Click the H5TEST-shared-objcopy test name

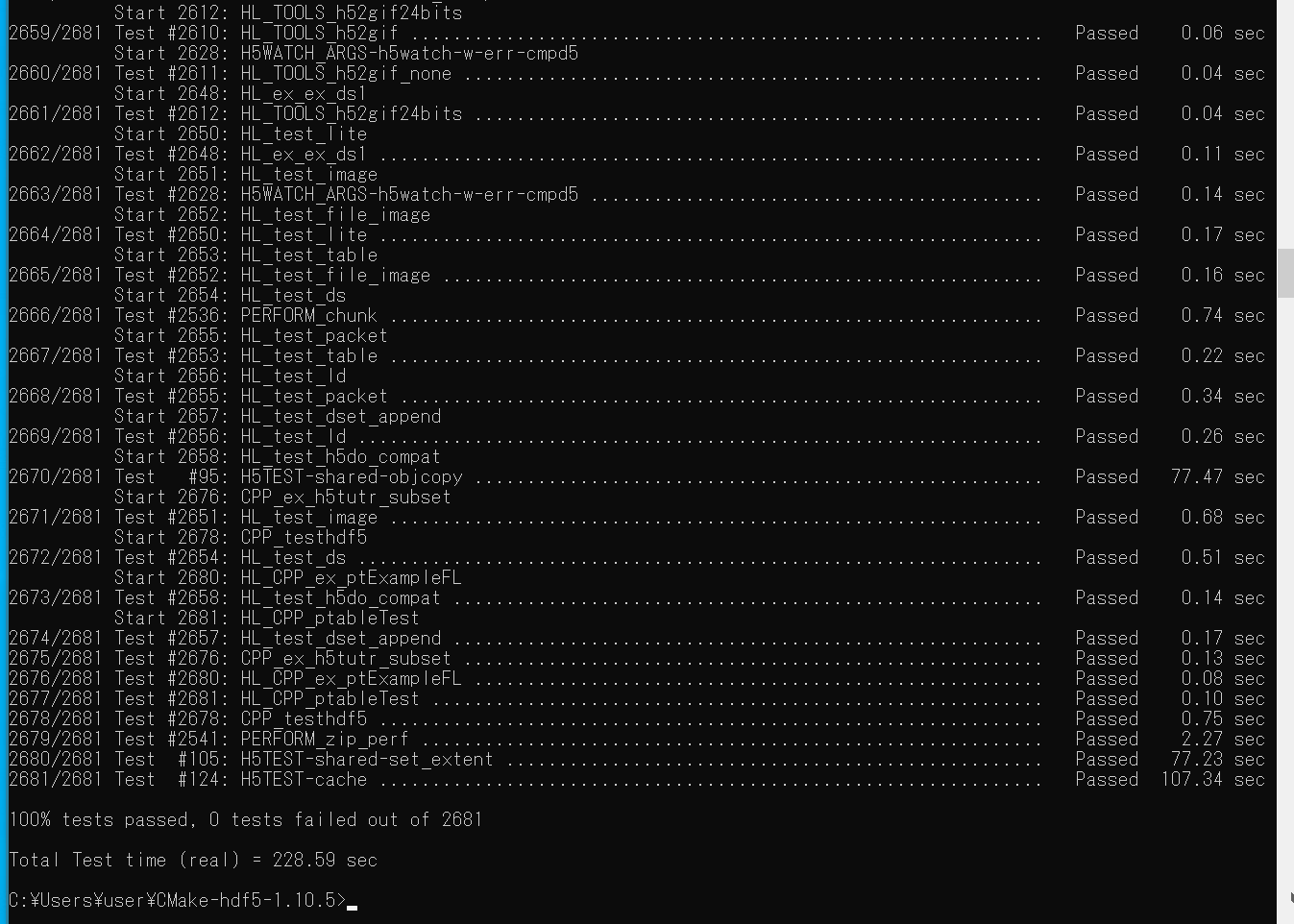point(352,476)
